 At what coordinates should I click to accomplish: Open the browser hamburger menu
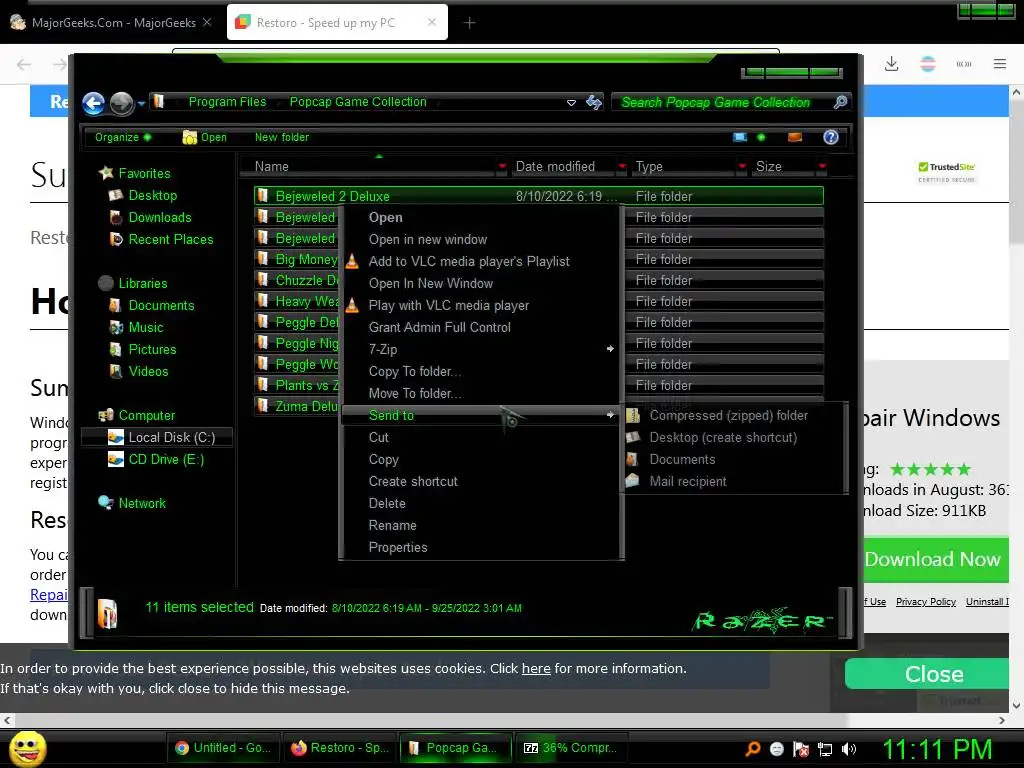pos(1000,64)
